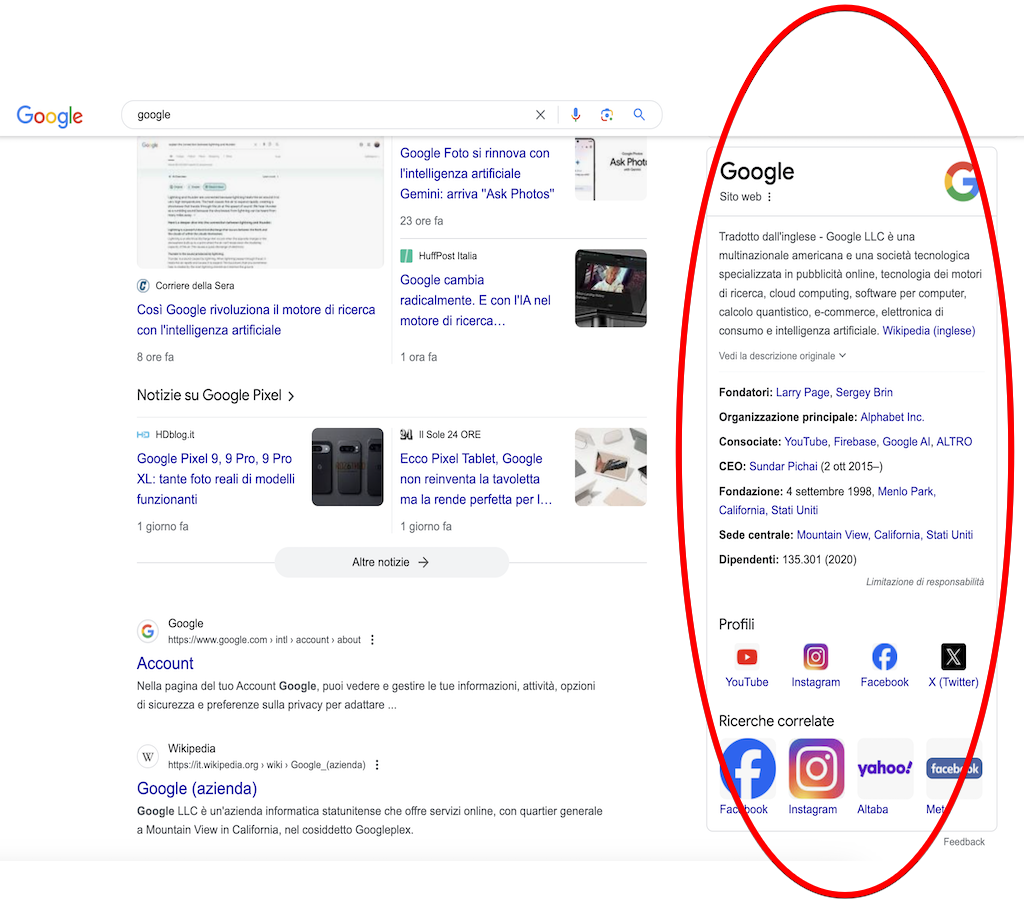Click the Corriere della Sera source icon
1024x902 pixels.
(x=143, y=285)
